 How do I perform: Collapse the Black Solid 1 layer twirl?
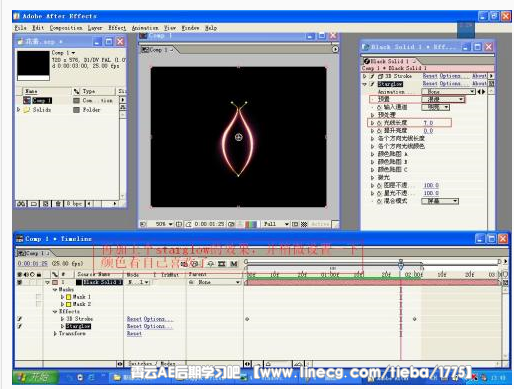click(47, 282)
